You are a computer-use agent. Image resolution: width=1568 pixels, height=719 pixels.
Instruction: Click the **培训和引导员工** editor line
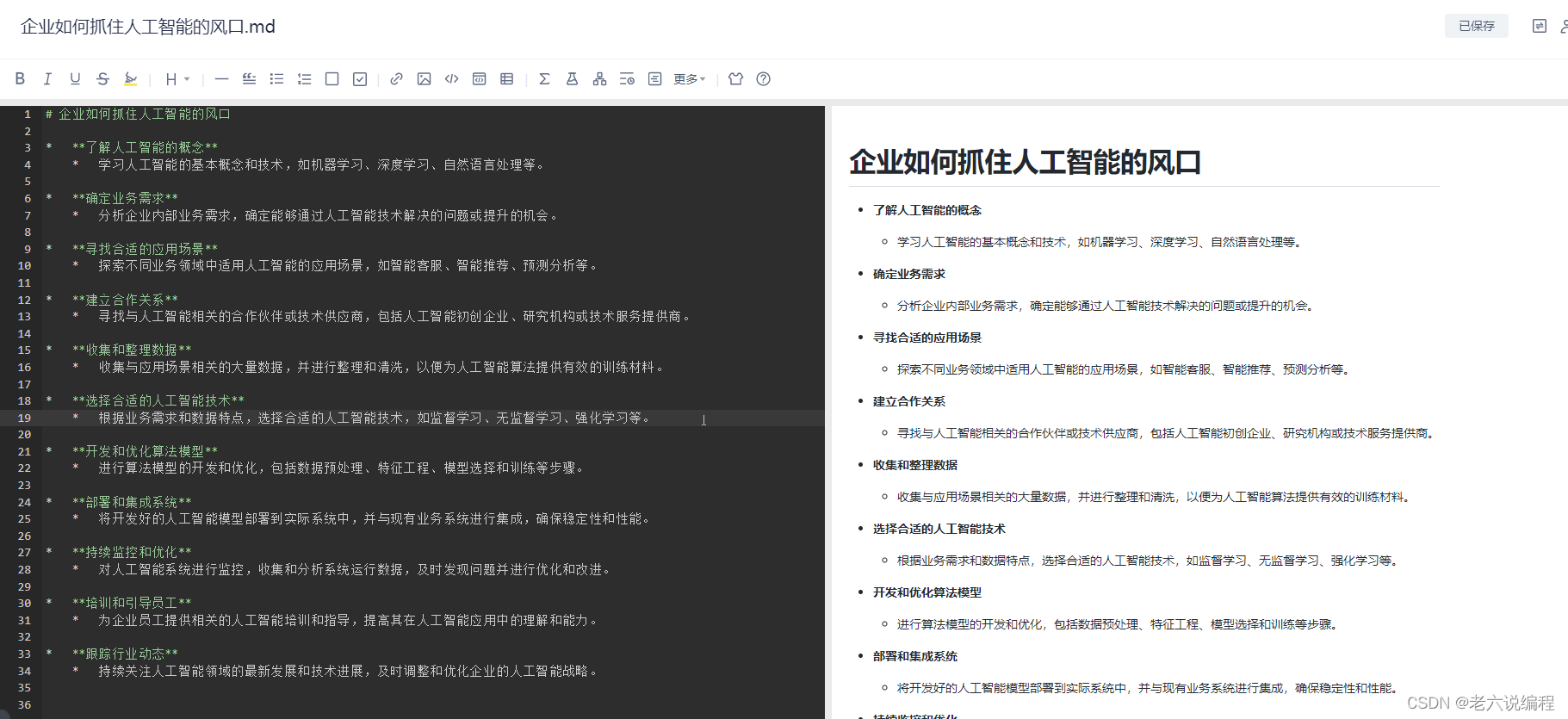(x=132, y=603)
